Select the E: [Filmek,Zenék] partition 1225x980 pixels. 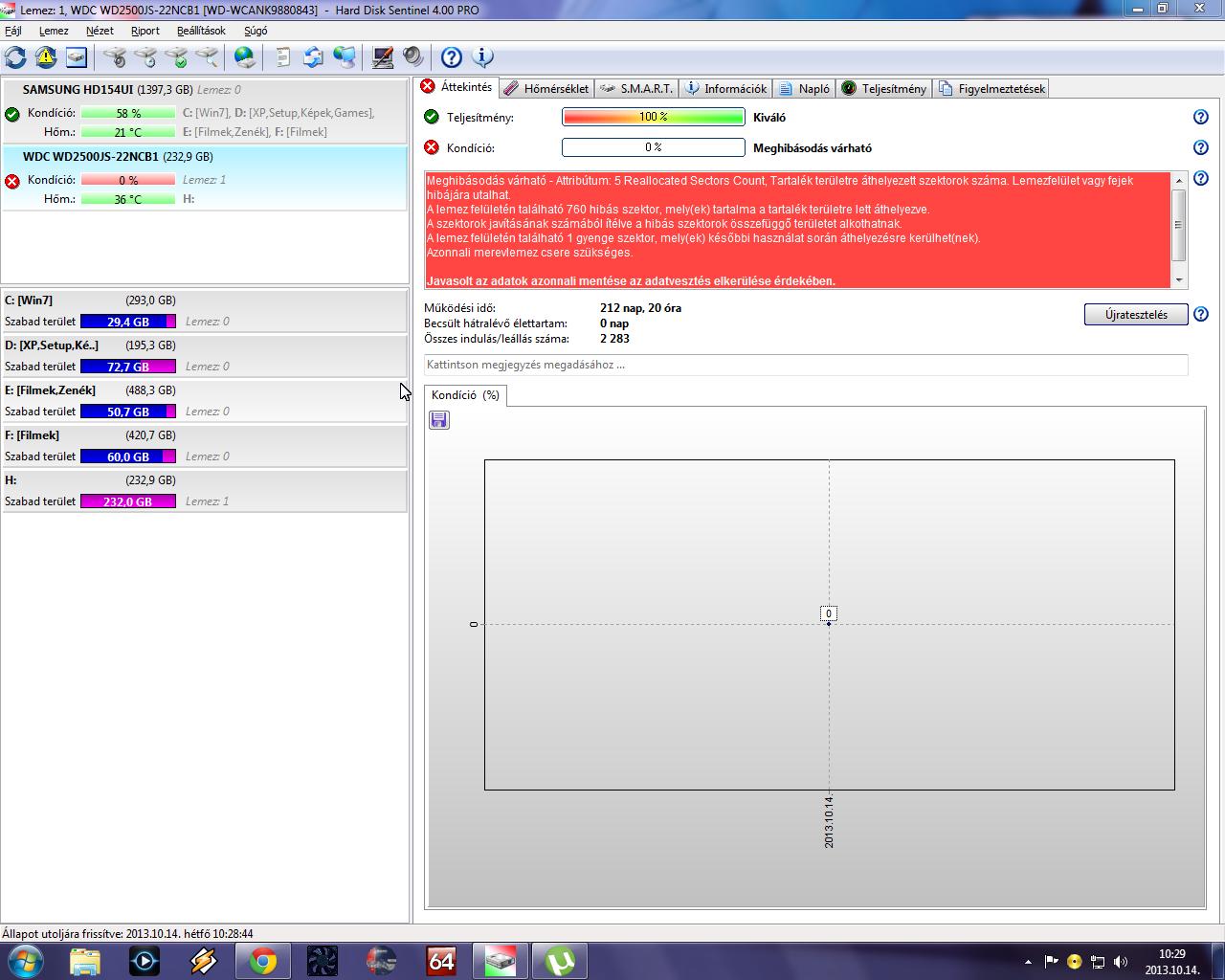[204, 400]
